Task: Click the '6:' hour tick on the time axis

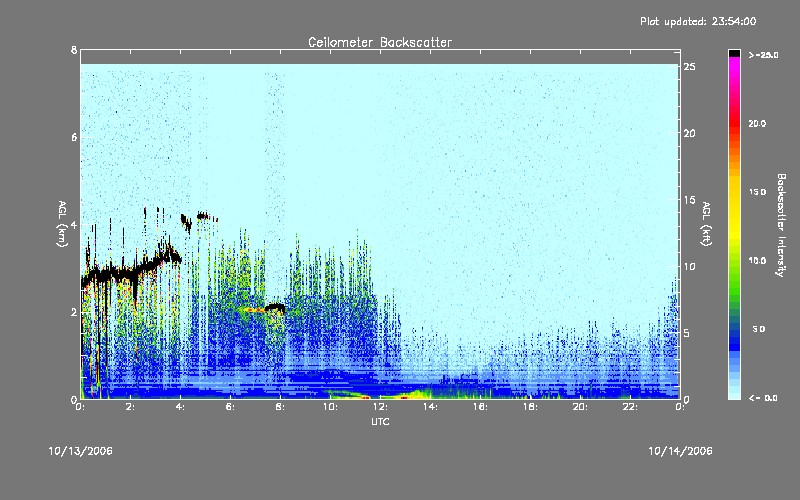Action: coord(231,407)
